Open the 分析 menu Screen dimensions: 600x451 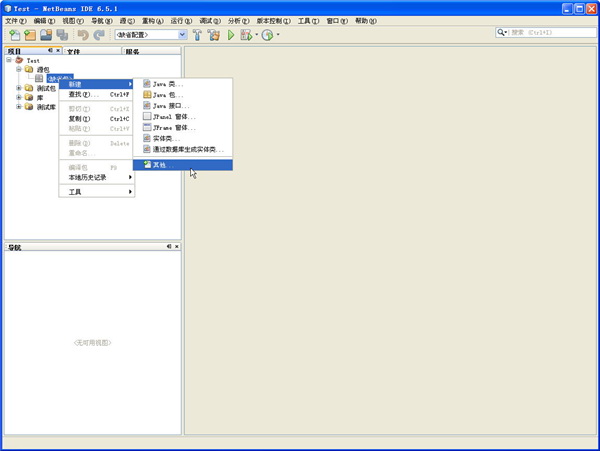coord(238,21)
